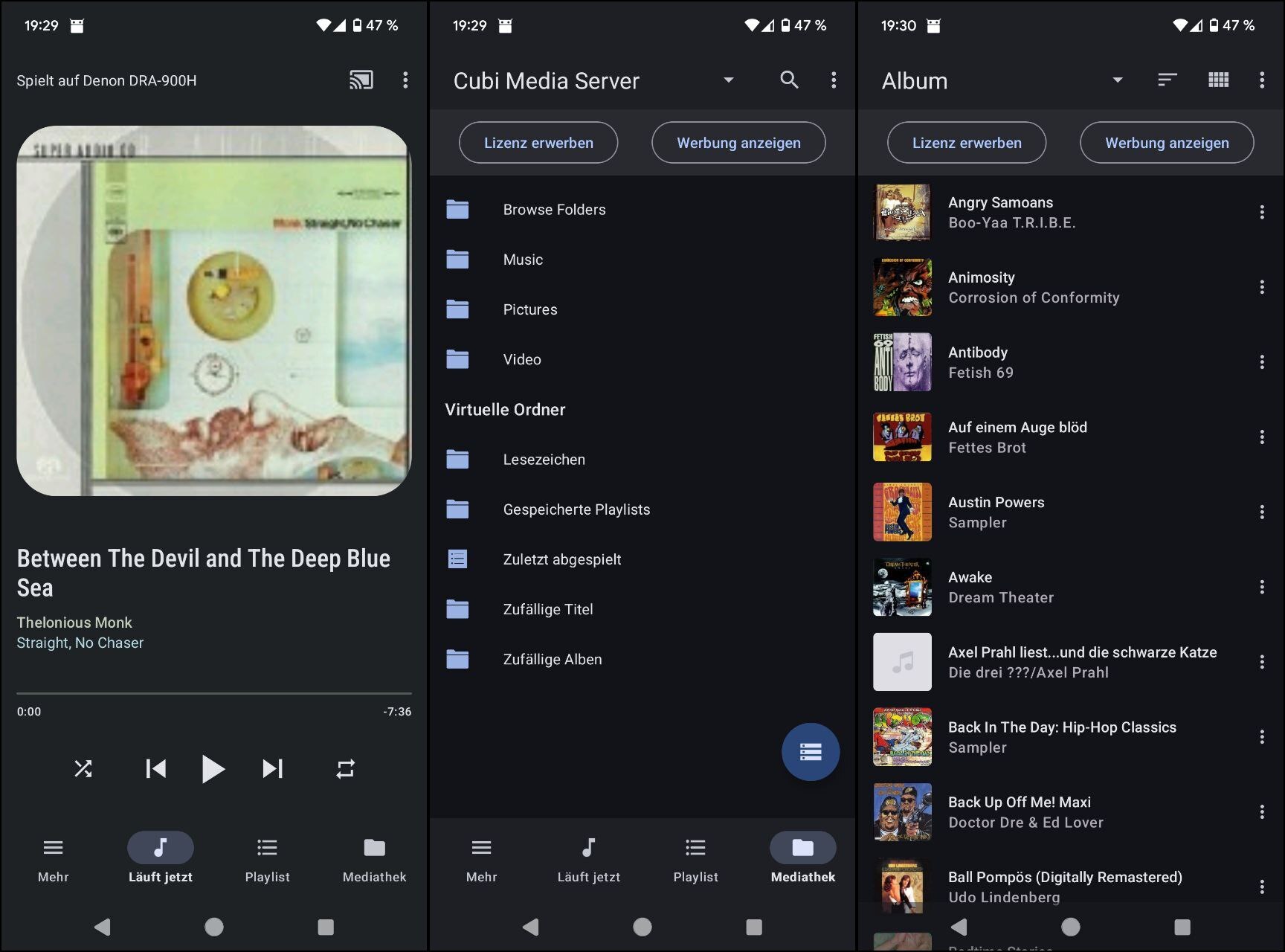The width and height of the screenshot is (1285, 952).
Task: Start playback with the play button
Action: coord(213,768)
